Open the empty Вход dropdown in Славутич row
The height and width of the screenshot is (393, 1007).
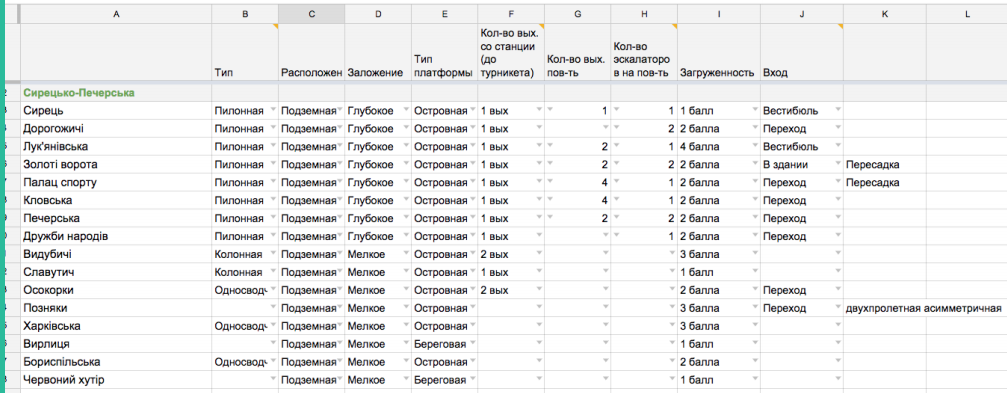(837, 272)
